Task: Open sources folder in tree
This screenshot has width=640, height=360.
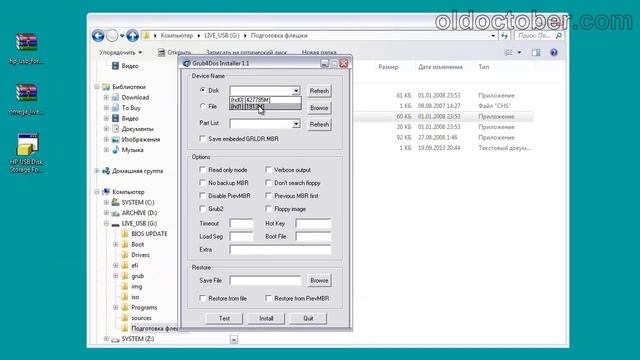Action: (x=142, y=318)
